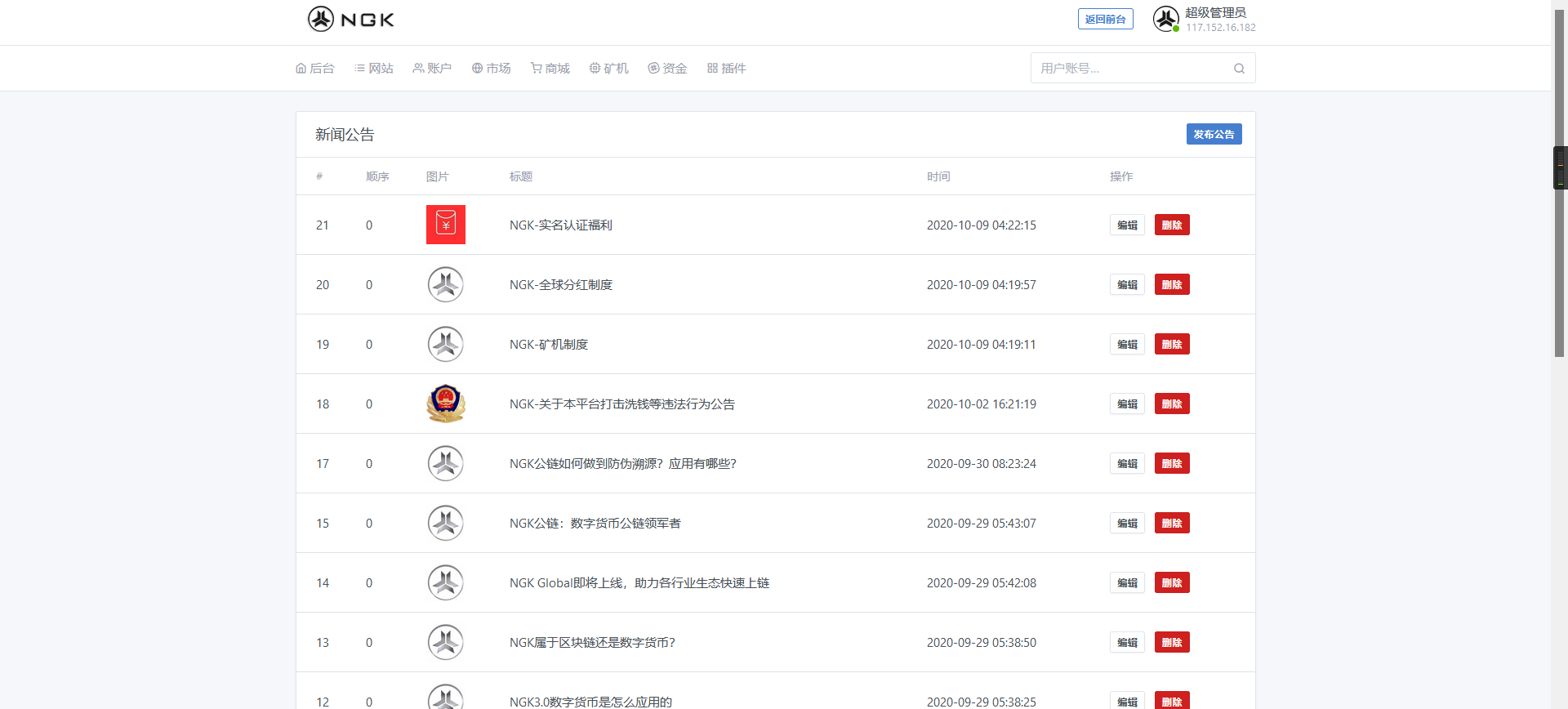The height and width of the screenshot is (709, 1568).
Task: Expand the 账户 accounts menu
Action: (432, 69)
